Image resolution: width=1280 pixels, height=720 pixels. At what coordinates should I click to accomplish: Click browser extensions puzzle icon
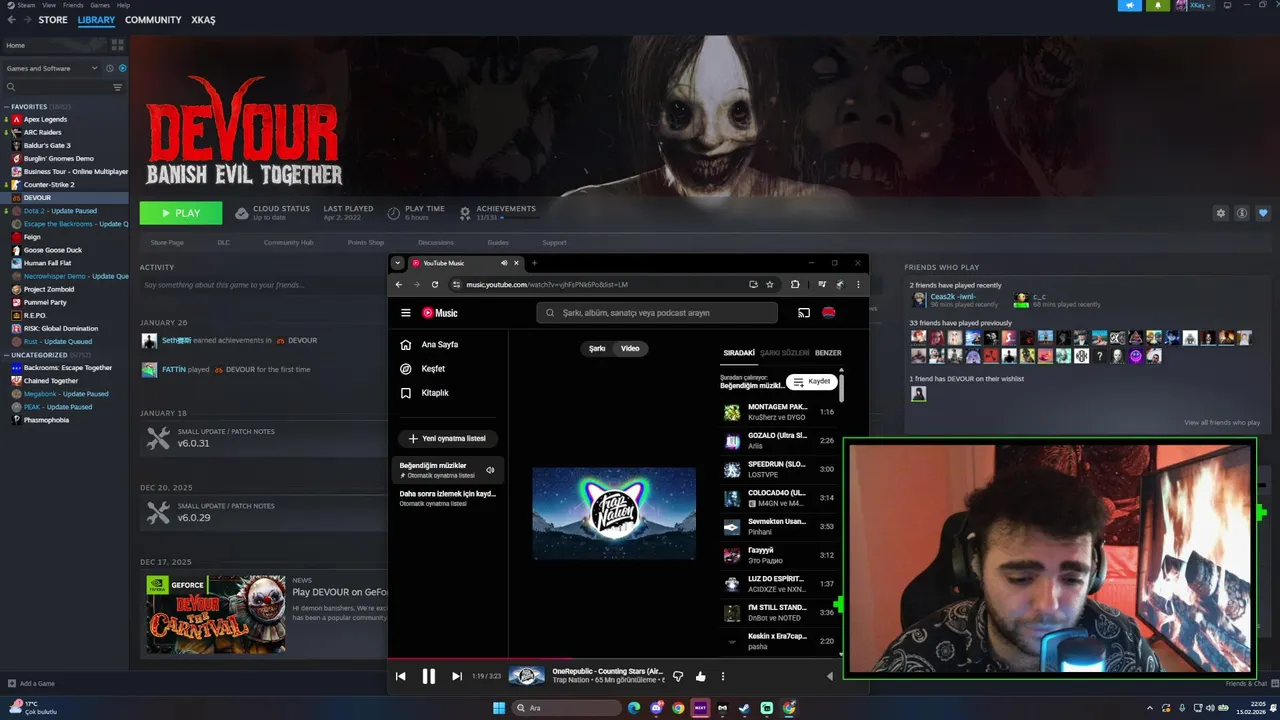click(795, 284)
